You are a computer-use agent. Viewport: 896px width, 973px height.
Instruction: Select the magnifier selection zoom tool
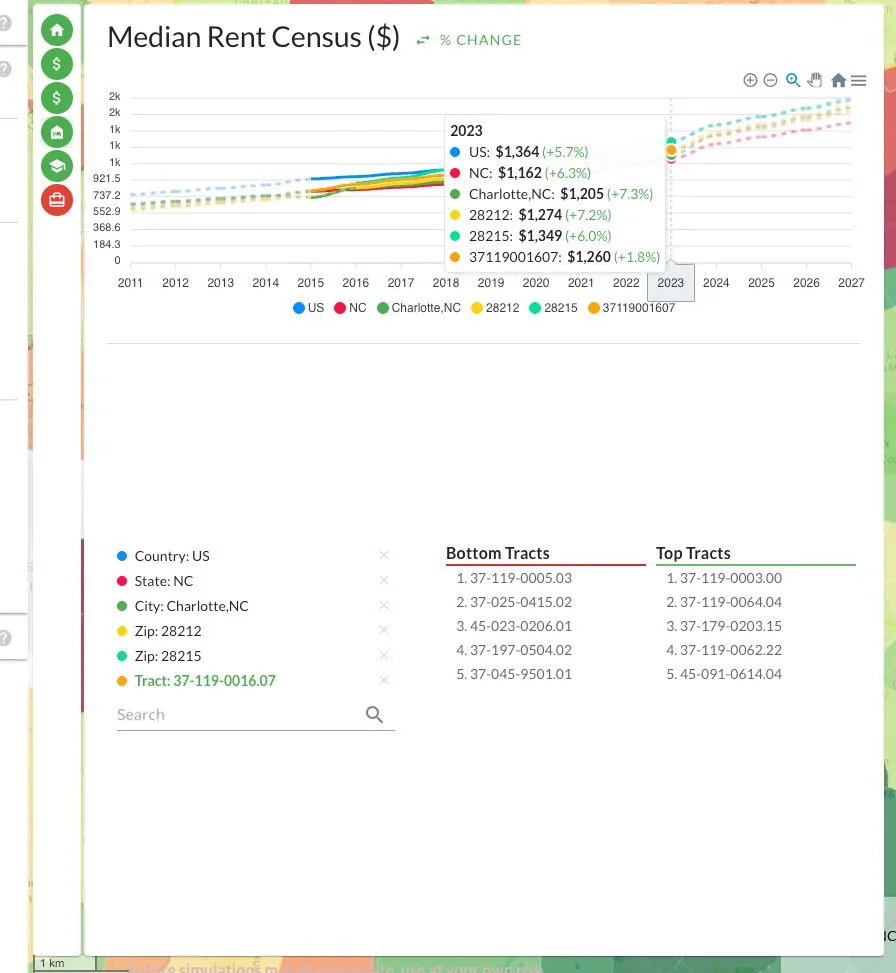[793, 81]
